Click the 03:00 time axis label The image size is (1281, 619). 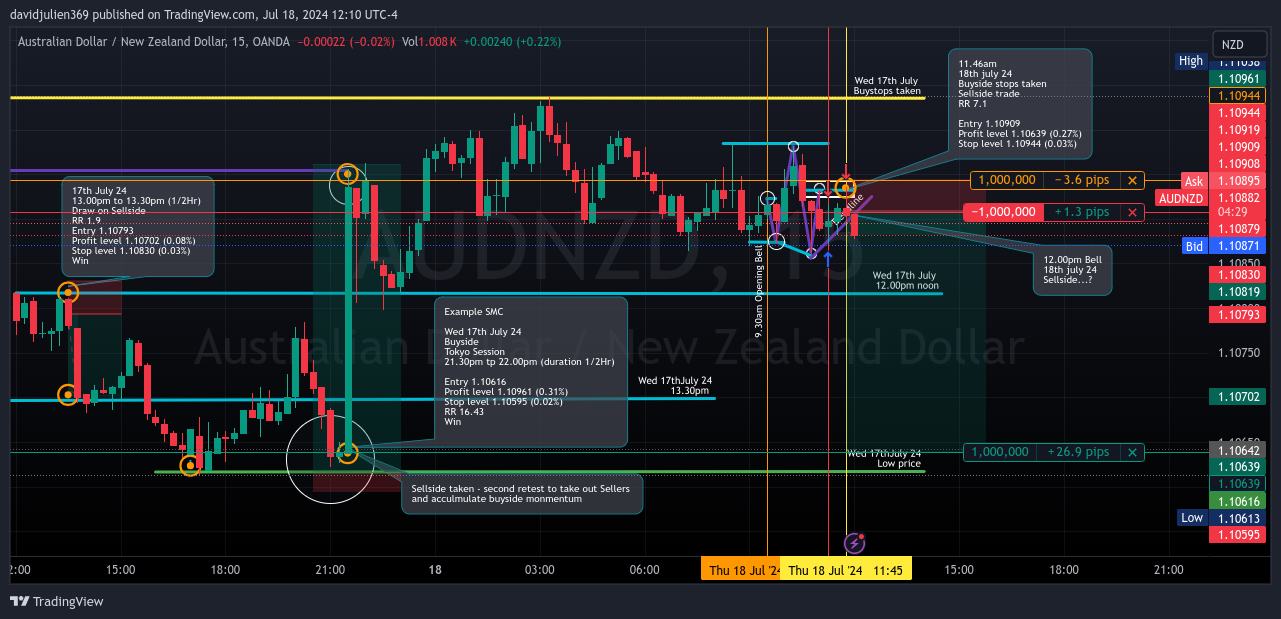(x=540, y=570)
